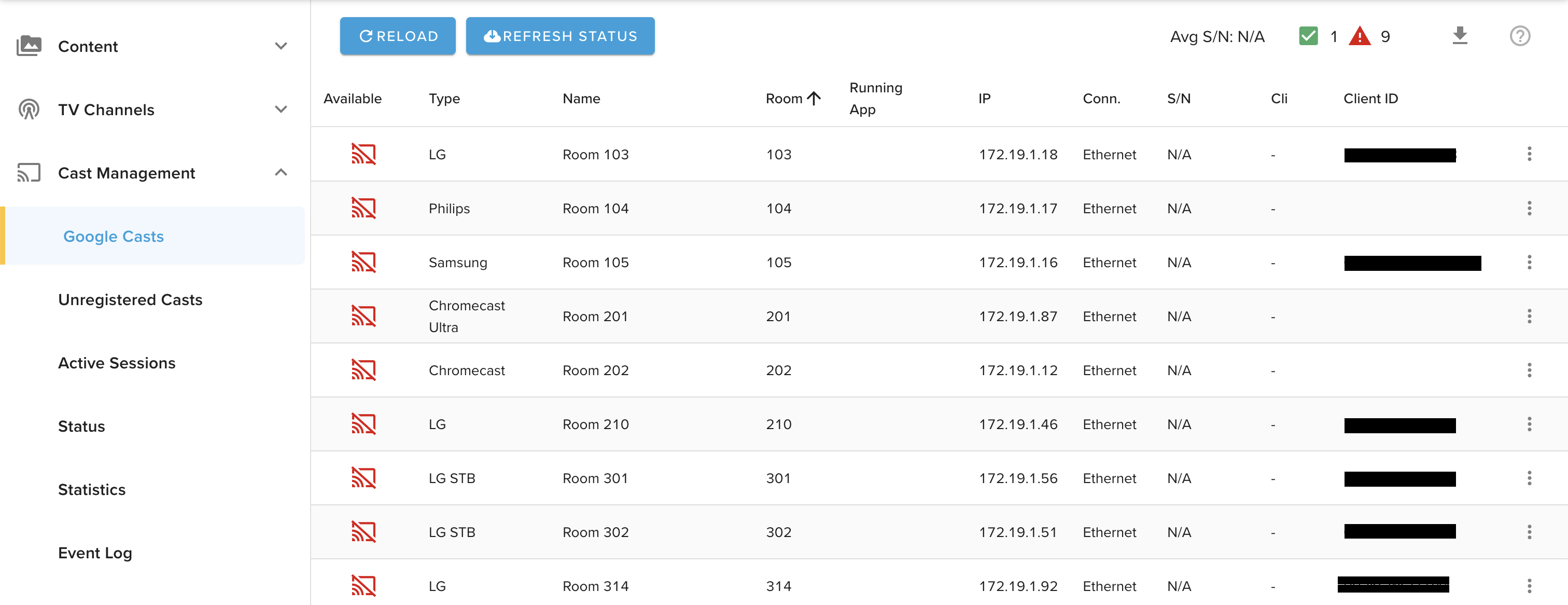
Task: Click the unavailable cast icon for Room 103
Action: pyautogui.click(x=363, y=154)
